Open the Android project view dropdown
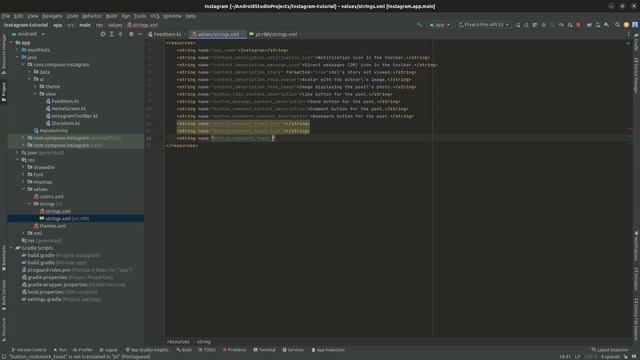This screenshot has height=360, width=640. coord(28,34)
